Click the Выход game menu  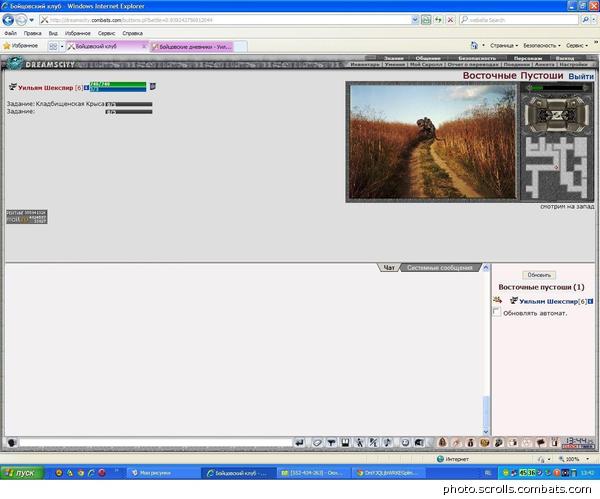(x=565, y=58)
